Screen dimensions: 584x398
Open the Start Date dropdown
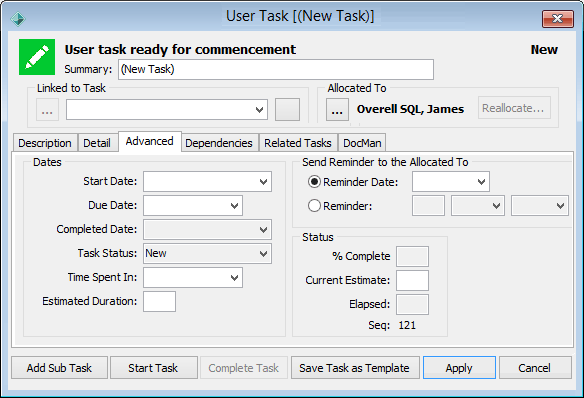coord(263,182)
